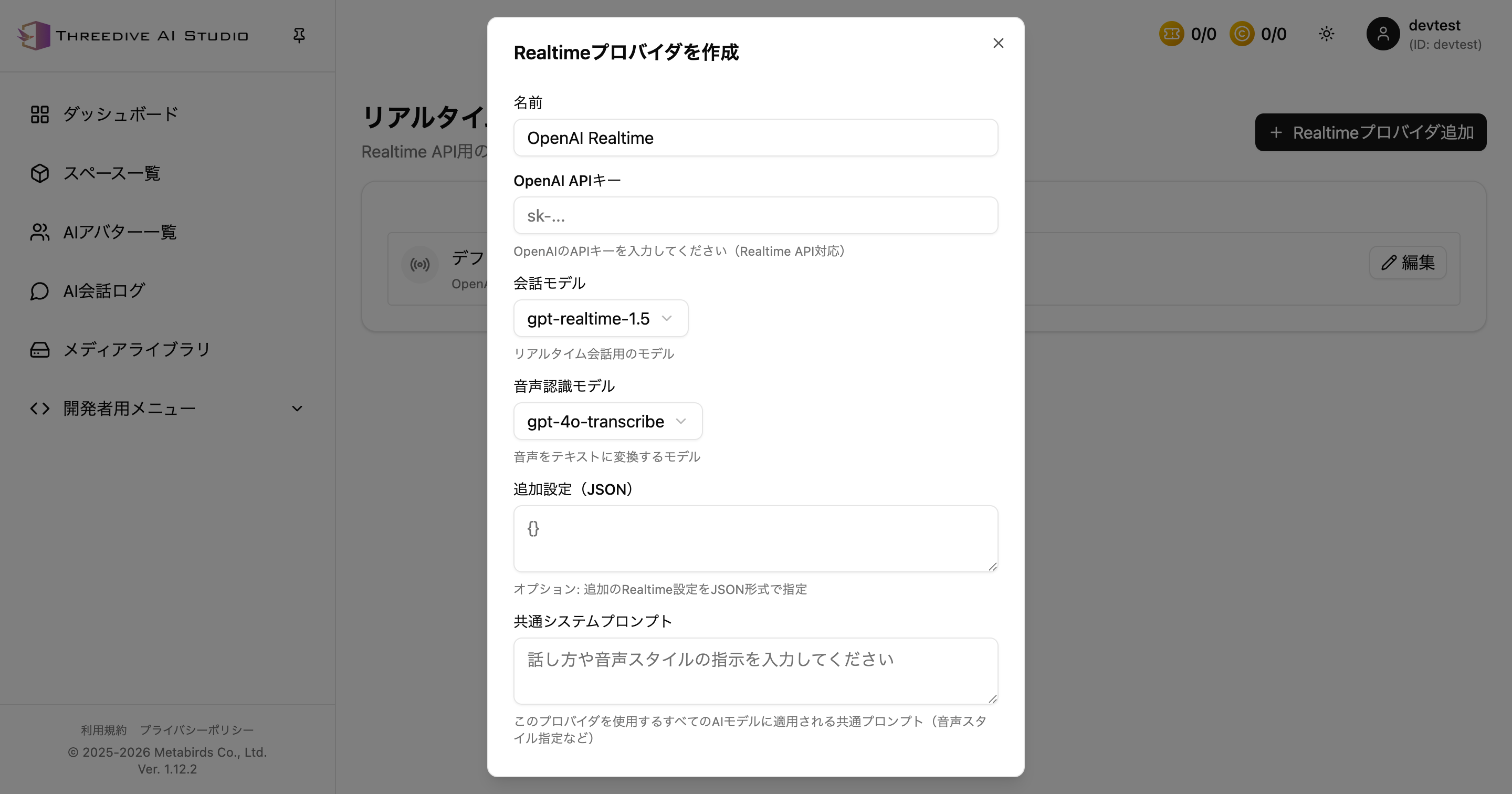Click the 編集 button on provider card
This screenshot has height=794, width=1512.
pyautogui.click(x=1408, y=263)
